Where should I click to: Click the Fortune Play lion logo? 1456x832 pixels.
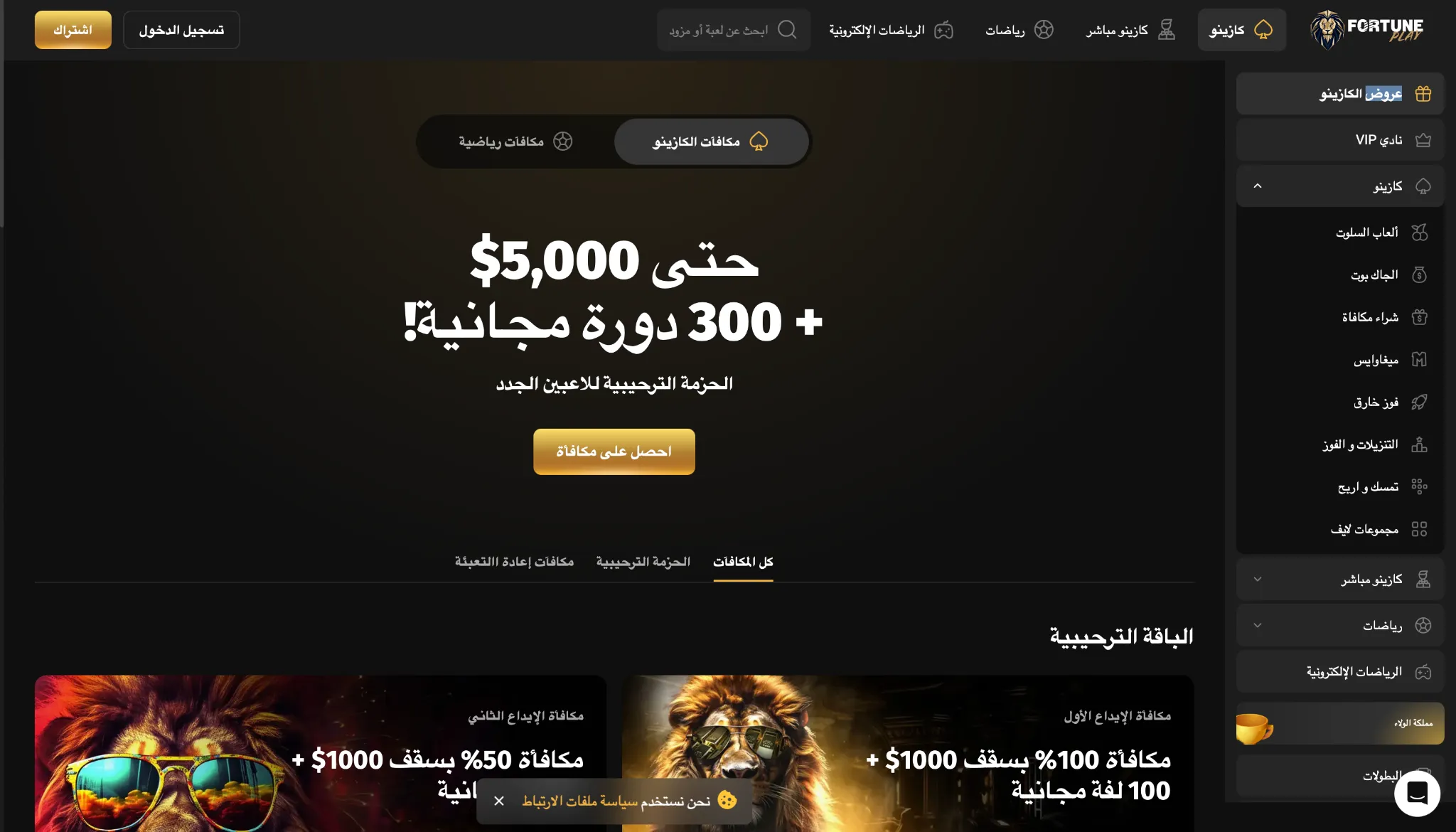tap(1366, 29)
